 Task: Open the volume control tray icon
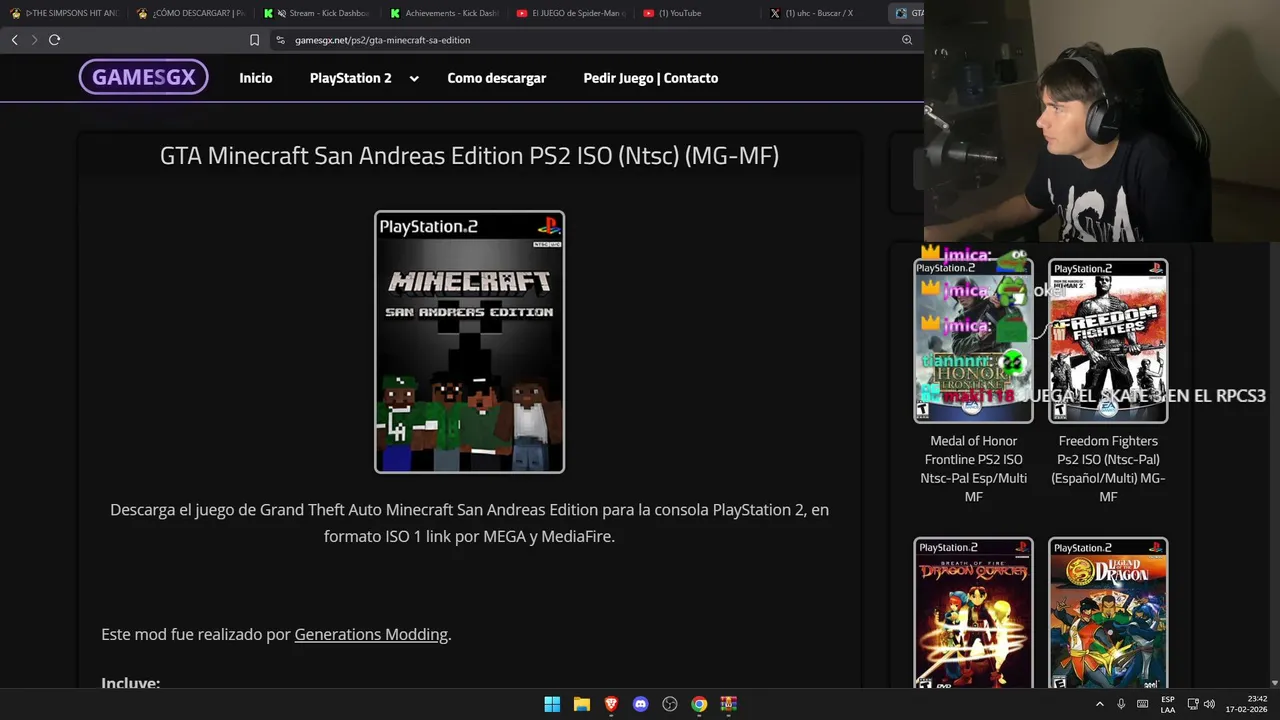point(1209,704)
